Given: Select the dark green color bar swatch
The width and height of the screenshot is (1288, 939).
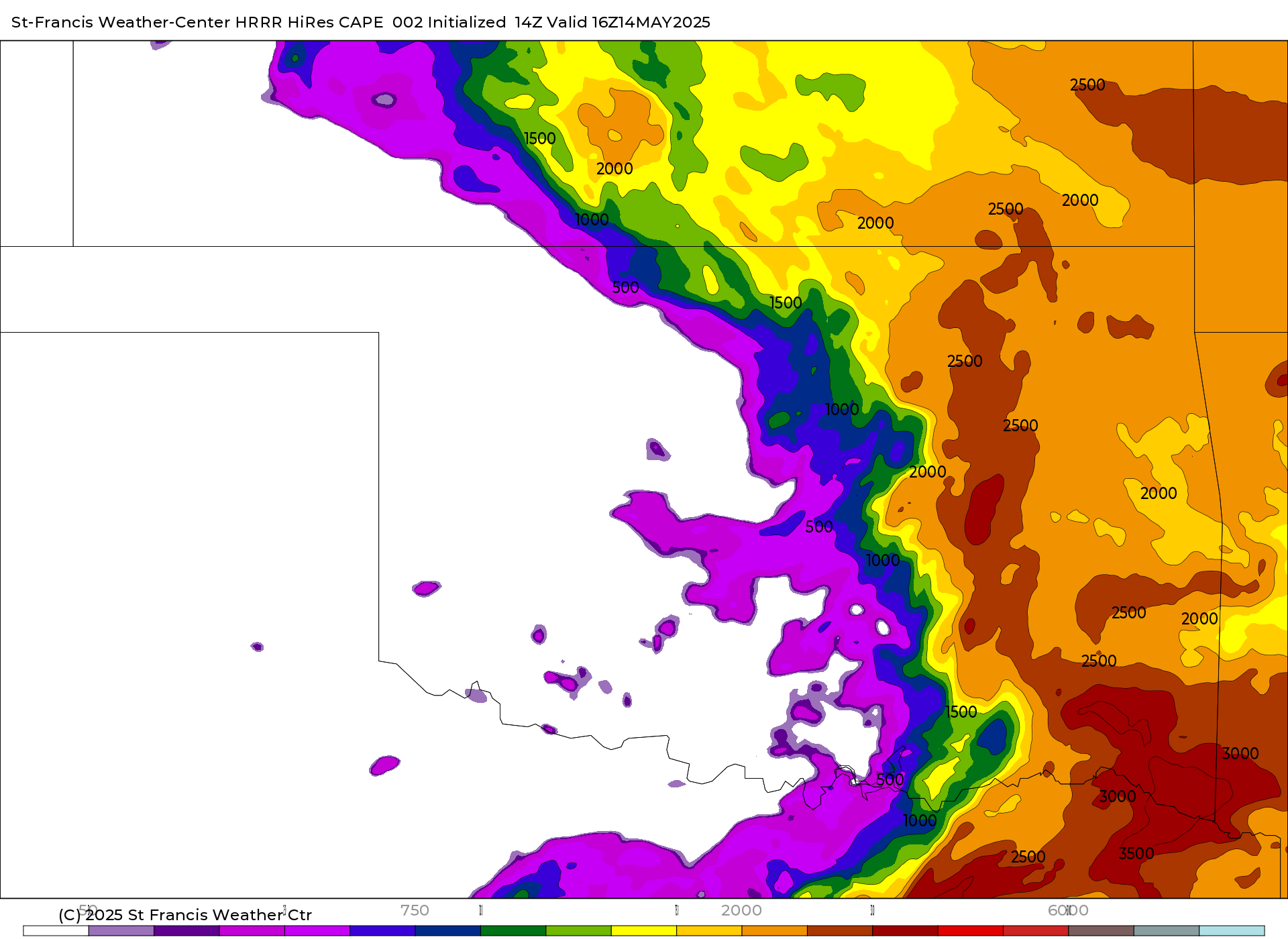Looking at the screenshot, I should (x=513, y=930).
